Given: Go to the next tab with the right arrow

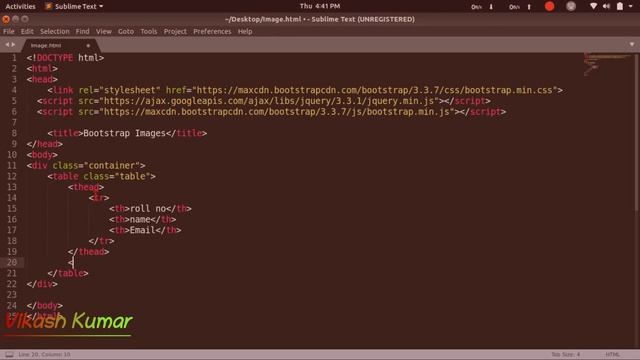Looking at the screenshot, I should [x=13, y=44].
